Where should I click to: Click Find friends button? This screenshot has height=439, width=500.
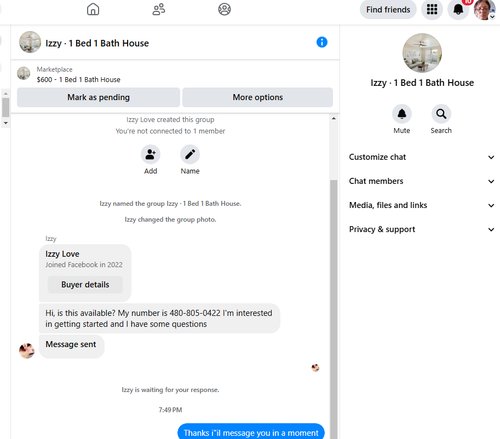coord(388,10)
